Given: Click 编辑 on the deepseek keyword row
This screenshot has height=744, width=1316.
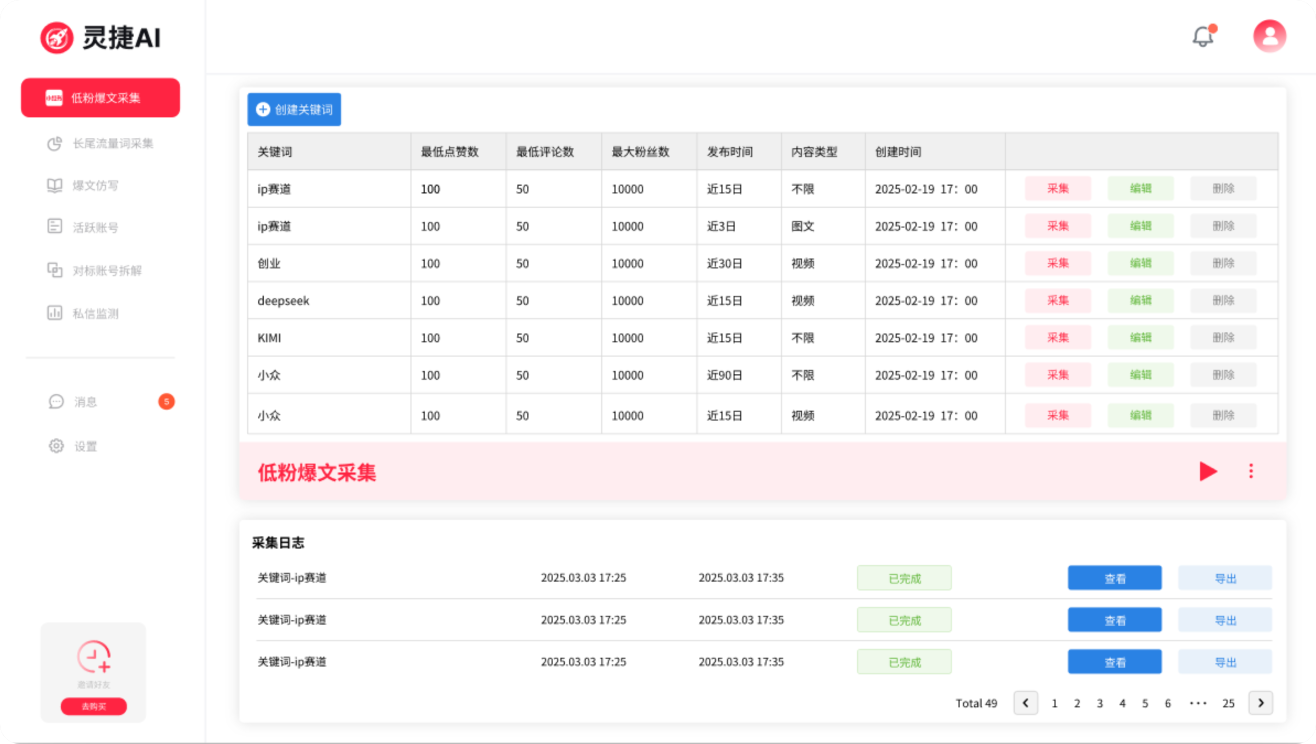Looking at the screenshot, I should (x=1140, y=300).
